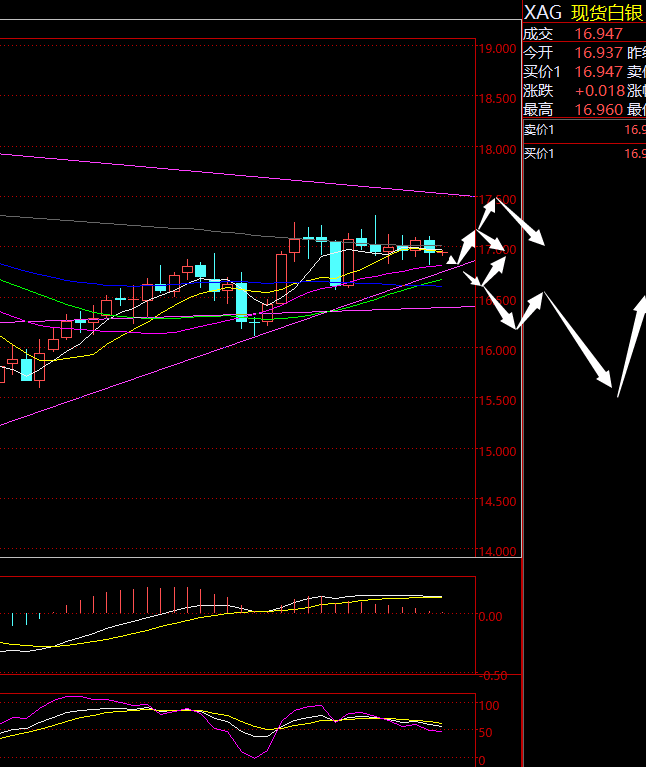This screenshot has height=767, width=646.
Task: Click the 50 level on the oscillator axis
Action: pos(485,733)
